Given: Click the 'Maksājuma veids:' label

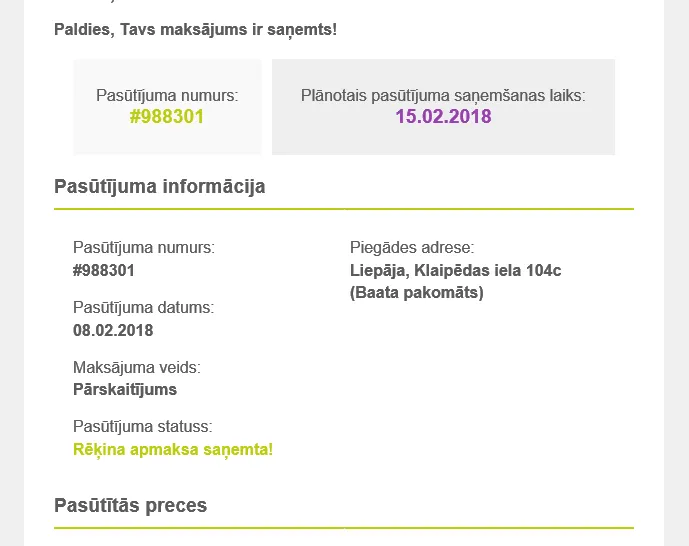Looking at the screenshot, I should coord(137,367).
